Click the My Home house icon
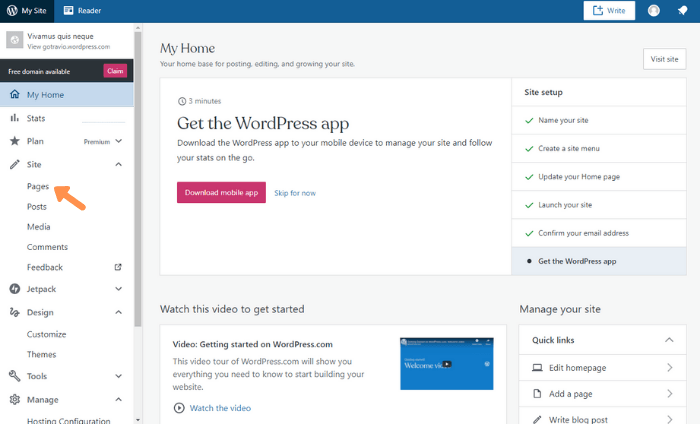Viewport: 700px width, 425px height. 15,94
